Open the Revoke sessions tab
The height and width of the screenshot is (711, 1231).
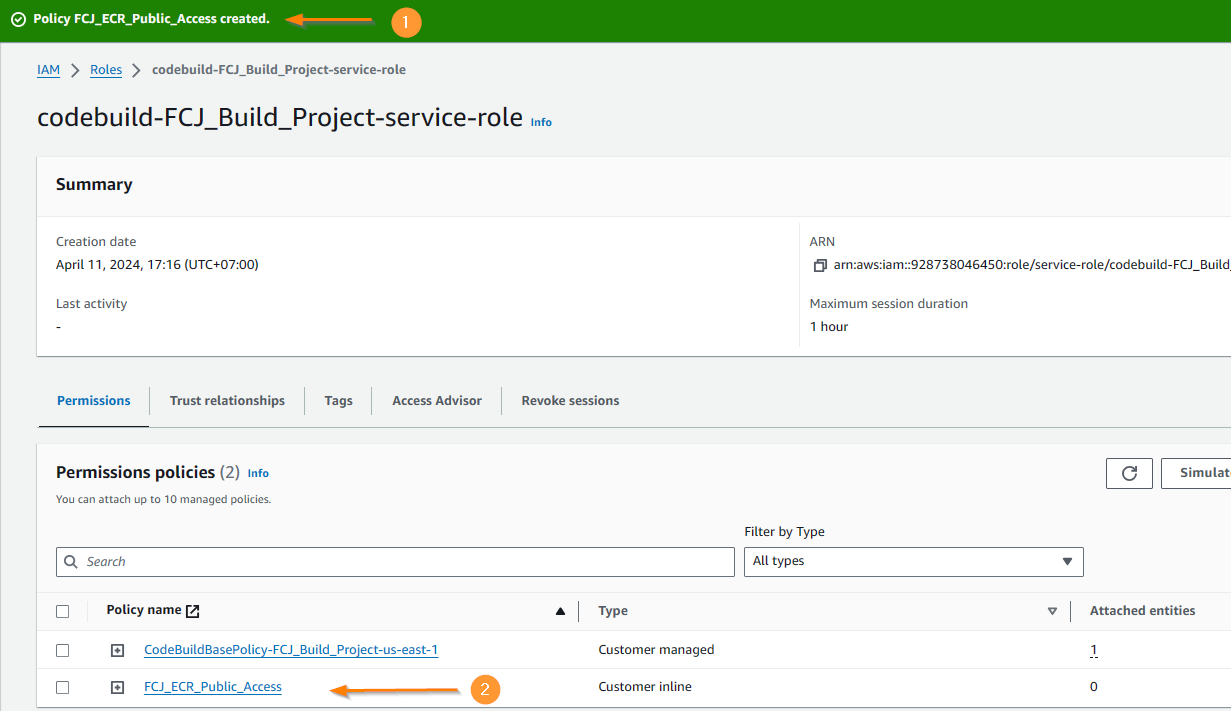tap(570, 401)
